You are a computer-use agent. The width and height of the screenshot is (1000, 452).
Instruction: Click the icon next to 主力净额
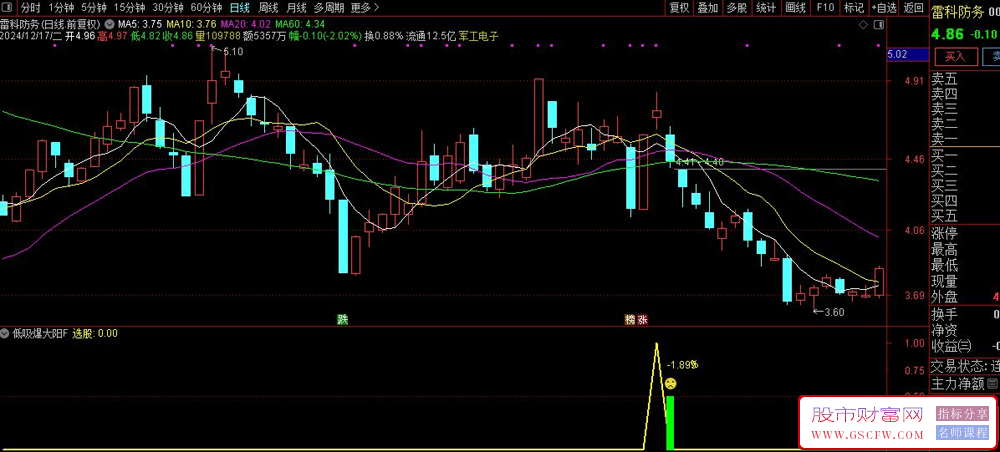[x=992, y=383]
